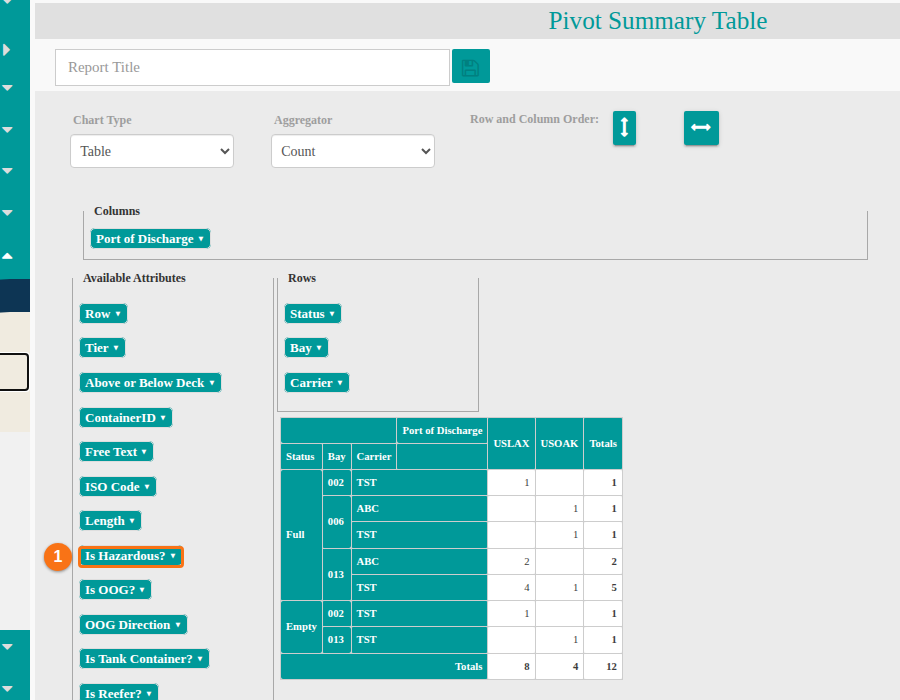Image resolution: width=900 pixels, height=700 pixels.
Task: Open the Aggregator dropdown showing Count
Action: tap(353, 151)
